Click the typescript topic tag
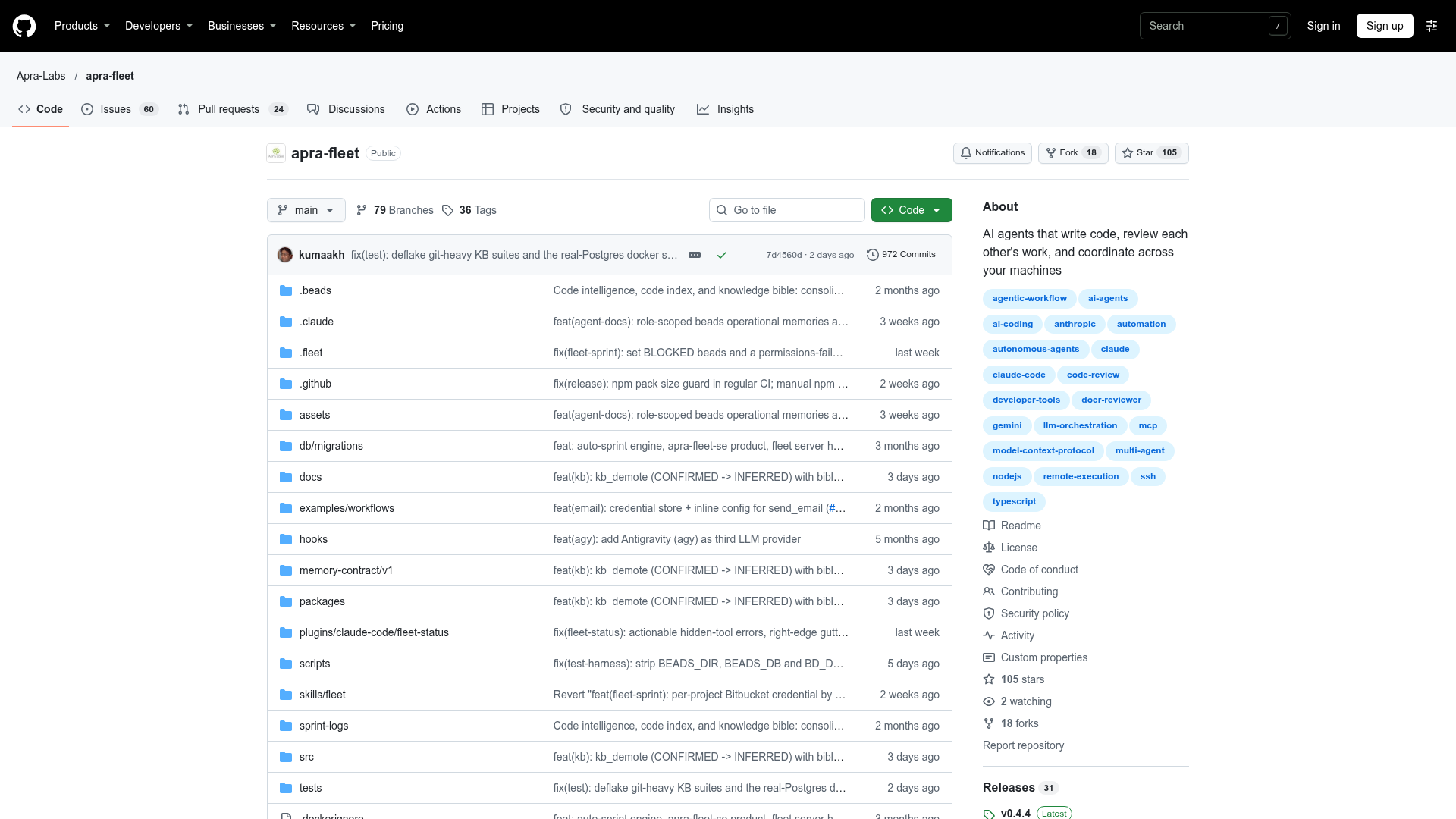The image size is (1456, 819). [1014, 502]
